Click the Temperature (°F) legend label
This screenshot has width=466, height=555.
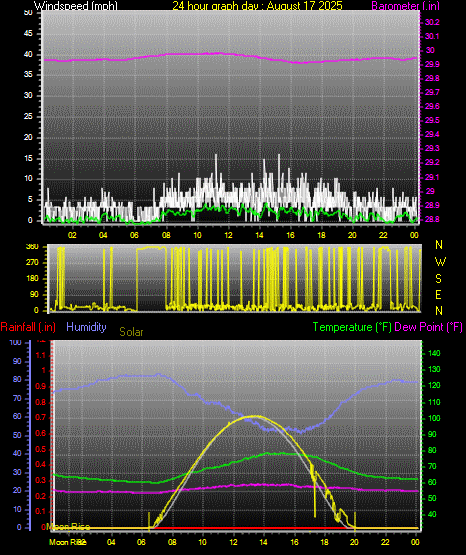[352, 327]
